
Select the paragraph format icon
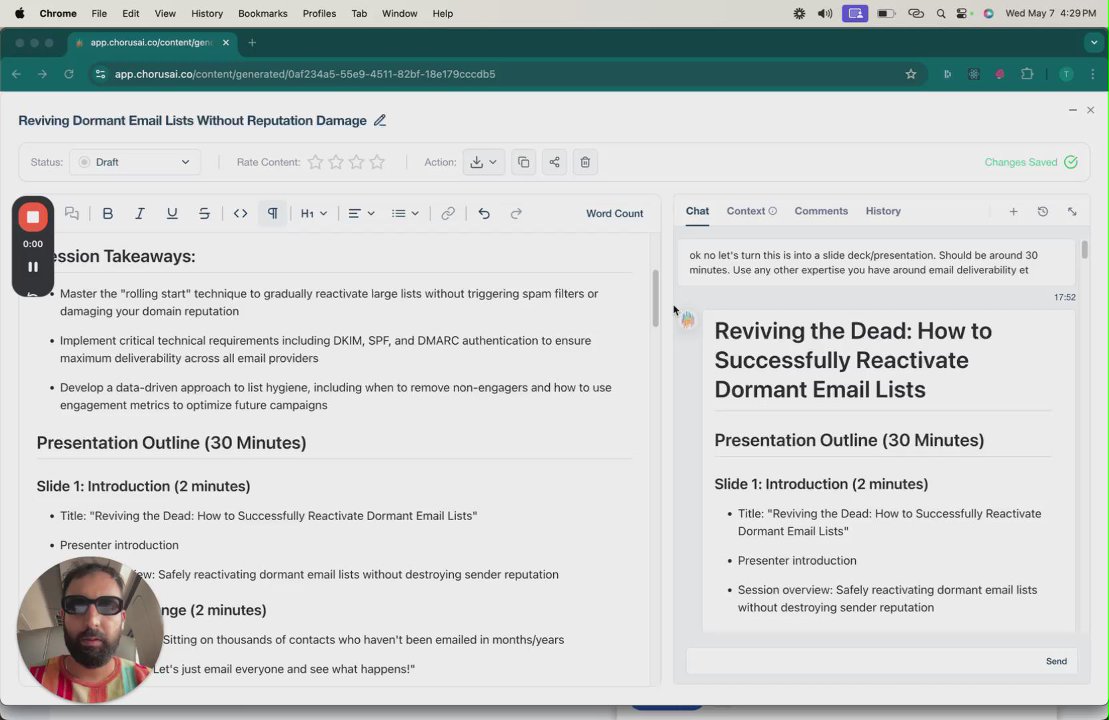(x=272, y=213)
